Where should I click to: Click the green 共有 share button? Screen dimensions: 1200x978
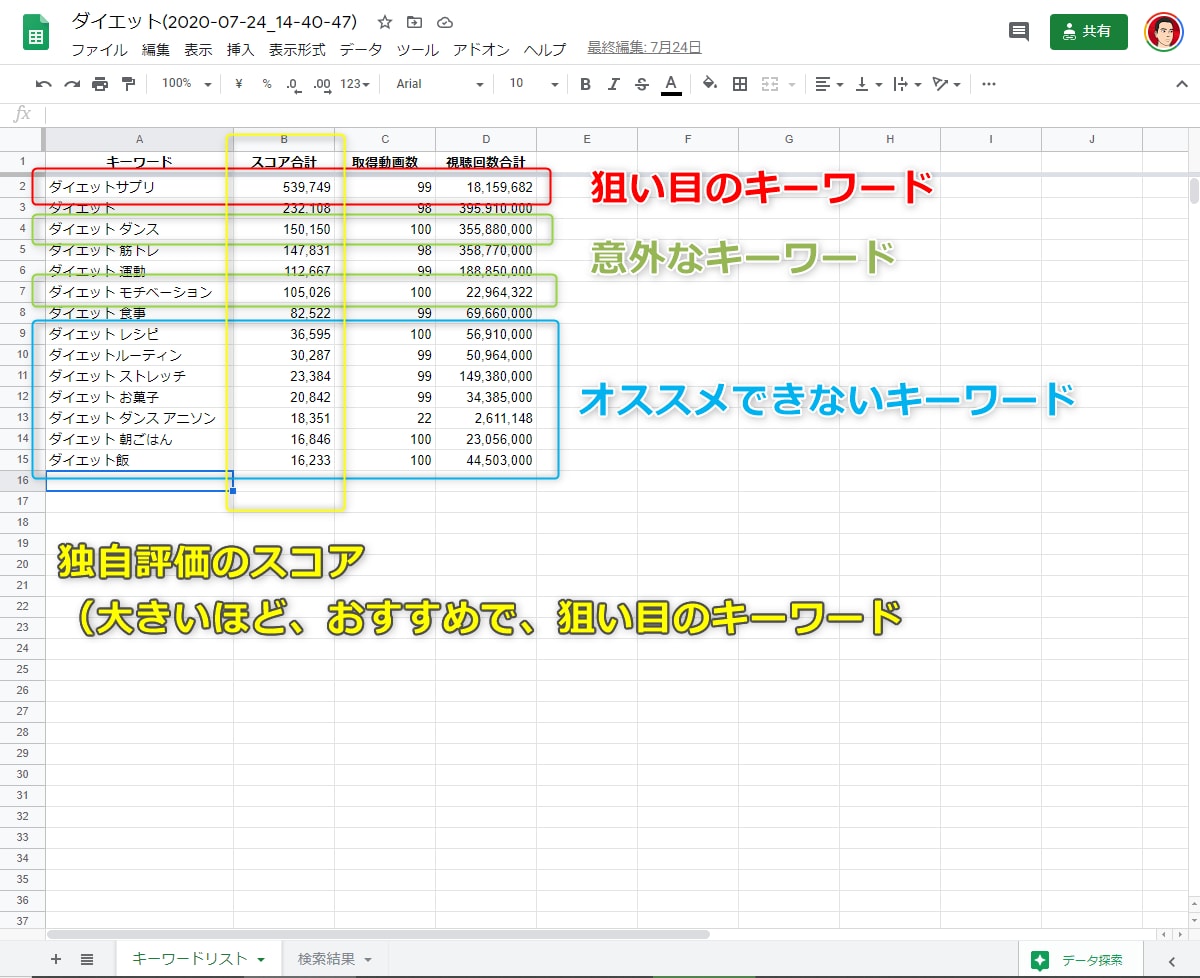[1089, 31]
